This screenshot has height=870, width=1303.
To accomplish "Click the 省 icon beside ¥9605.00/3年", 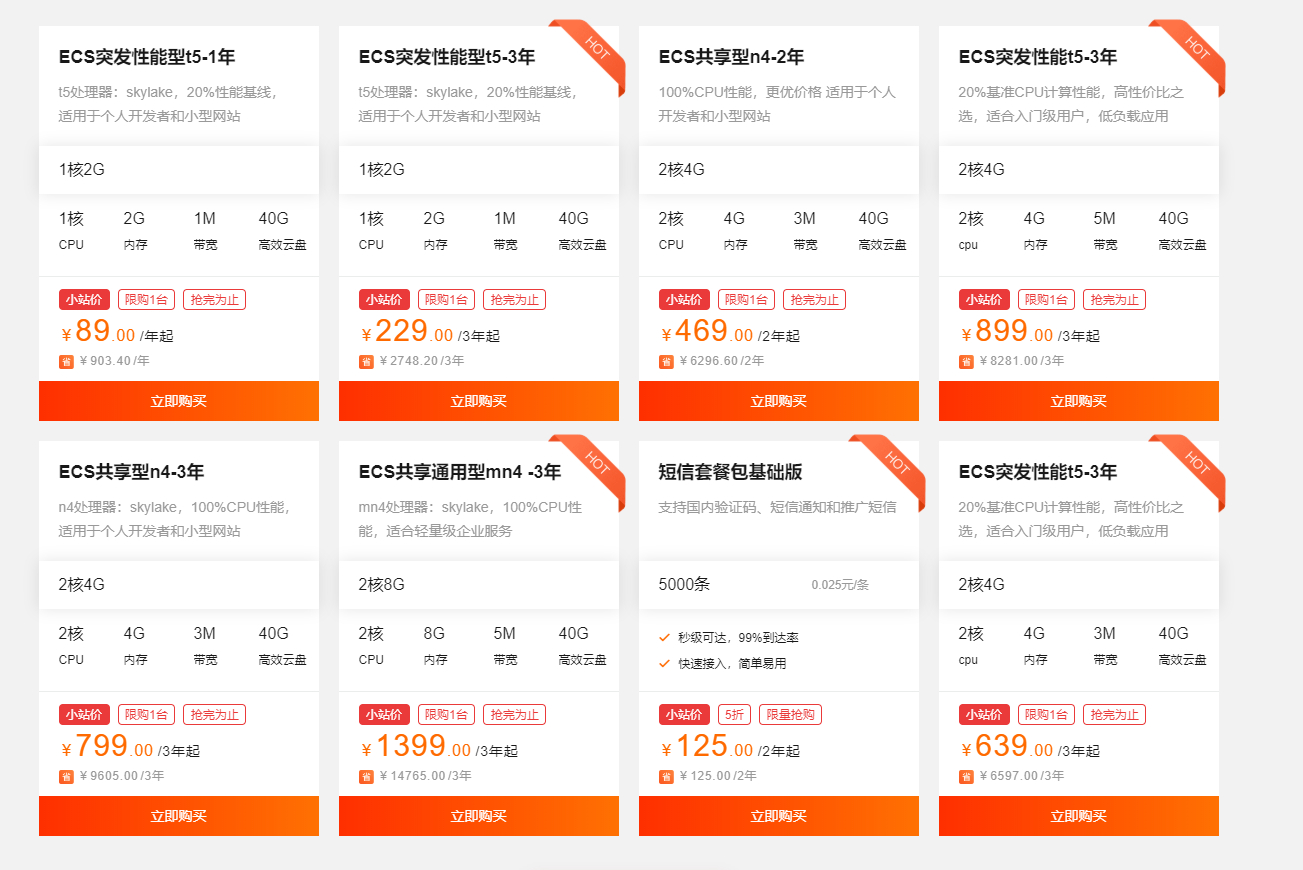I will click(x=66, y=777).
